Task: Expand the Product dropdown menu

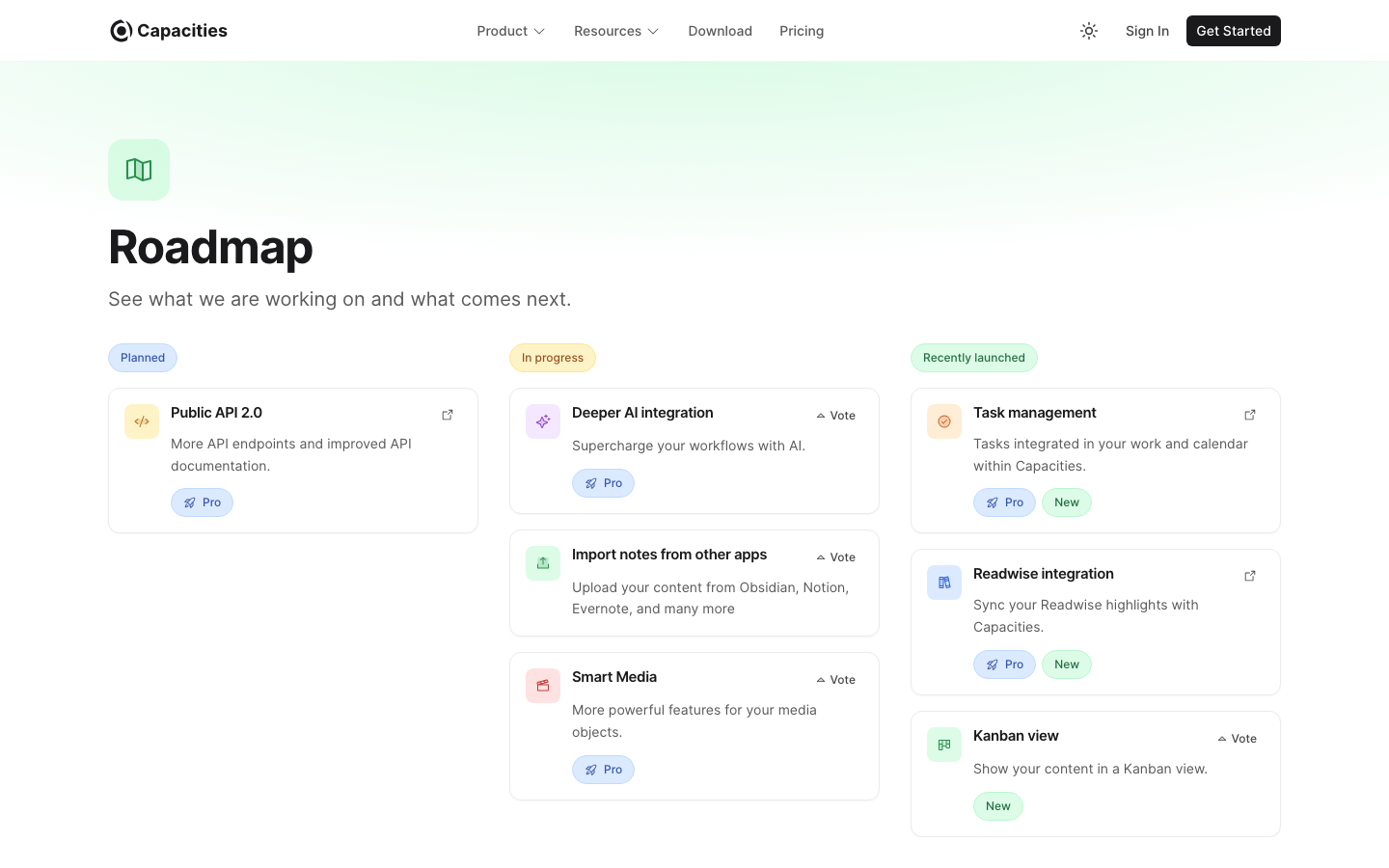Action: (x=511, y=31)
